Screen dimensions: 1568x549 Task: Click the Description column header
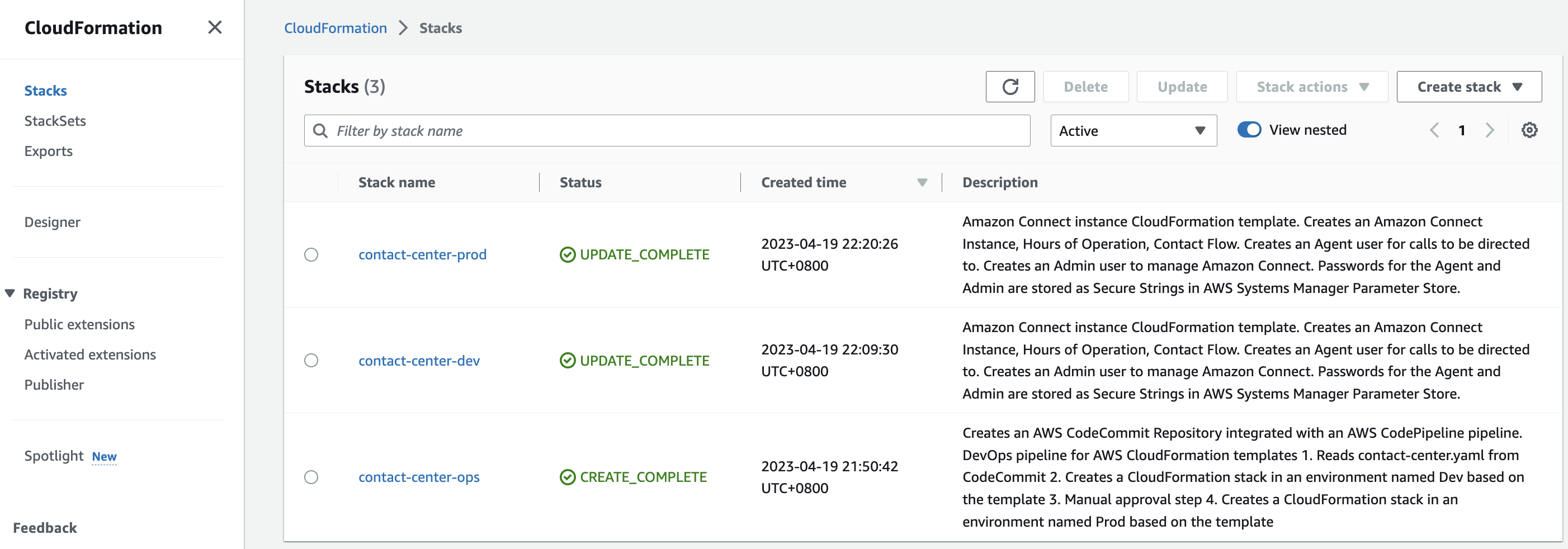click(x=999, y=182)
